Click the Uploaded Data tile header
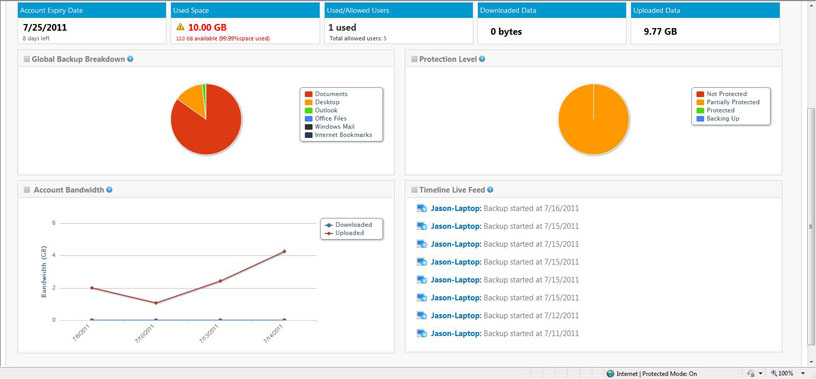Viewport: 816px width, 379px height. [x=706, y=10]
